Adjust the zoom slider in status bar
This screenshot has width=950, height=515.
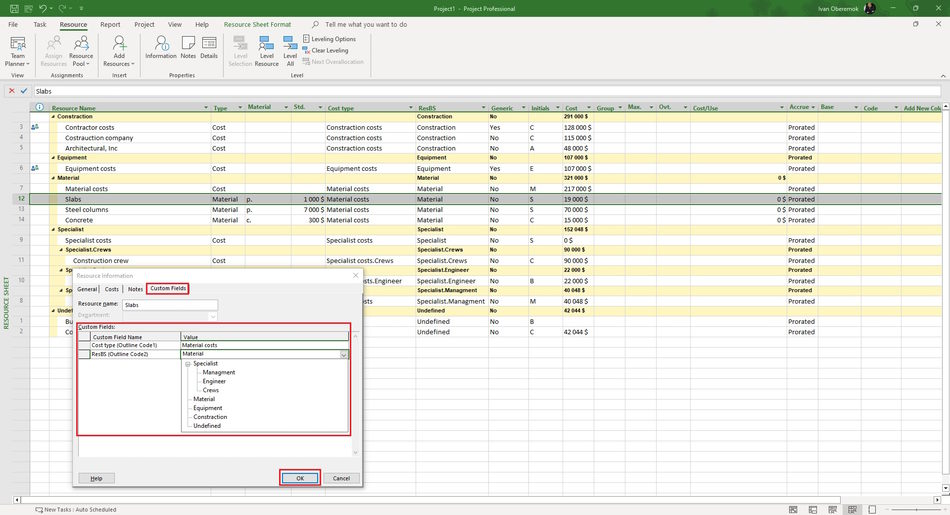point(916,510)
